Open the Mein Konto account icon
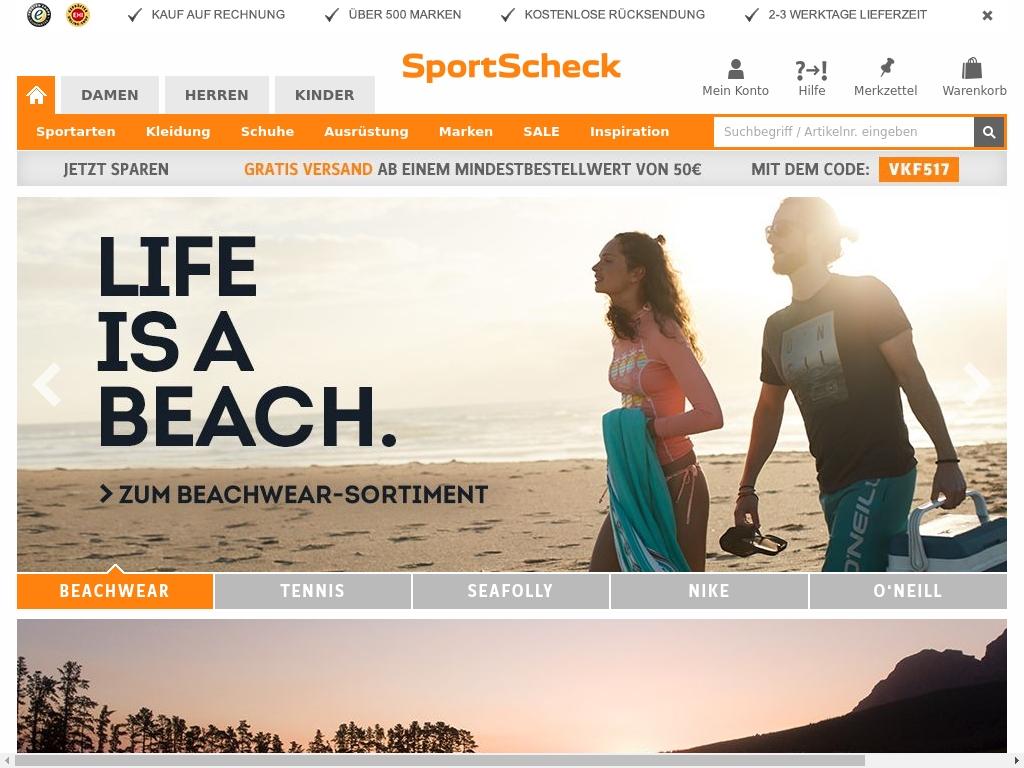The width and height of the screenshot is (1024, 768). (735, 69)
